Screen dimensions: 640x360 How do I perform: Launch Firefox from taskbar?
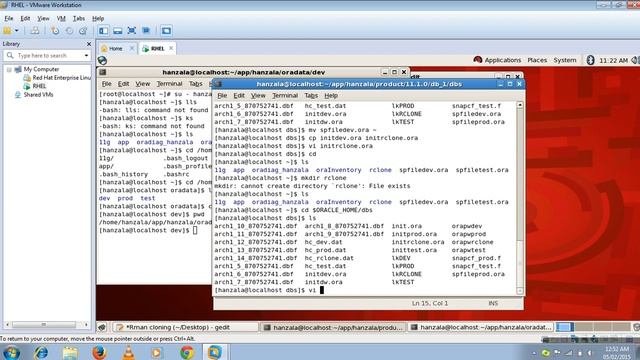click(x=99, y=352)
